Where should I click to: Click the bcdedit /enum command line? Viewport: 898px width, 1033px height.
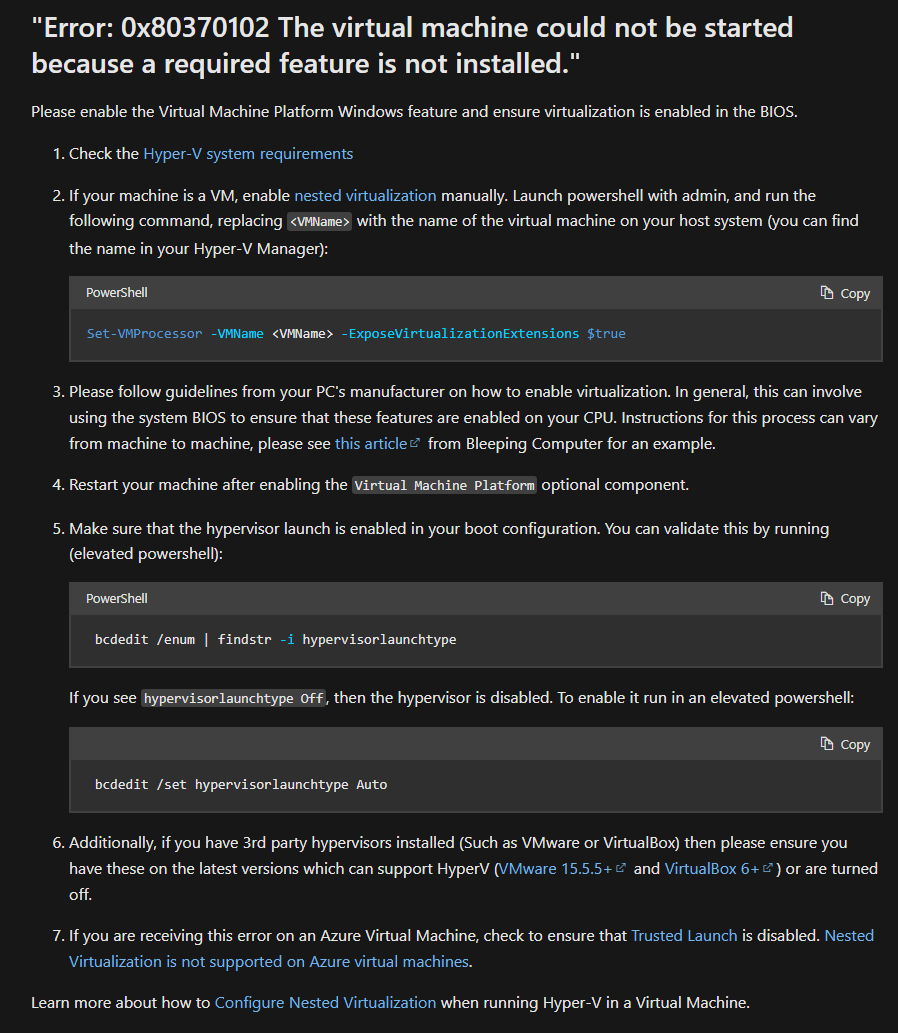click(275, 639)
